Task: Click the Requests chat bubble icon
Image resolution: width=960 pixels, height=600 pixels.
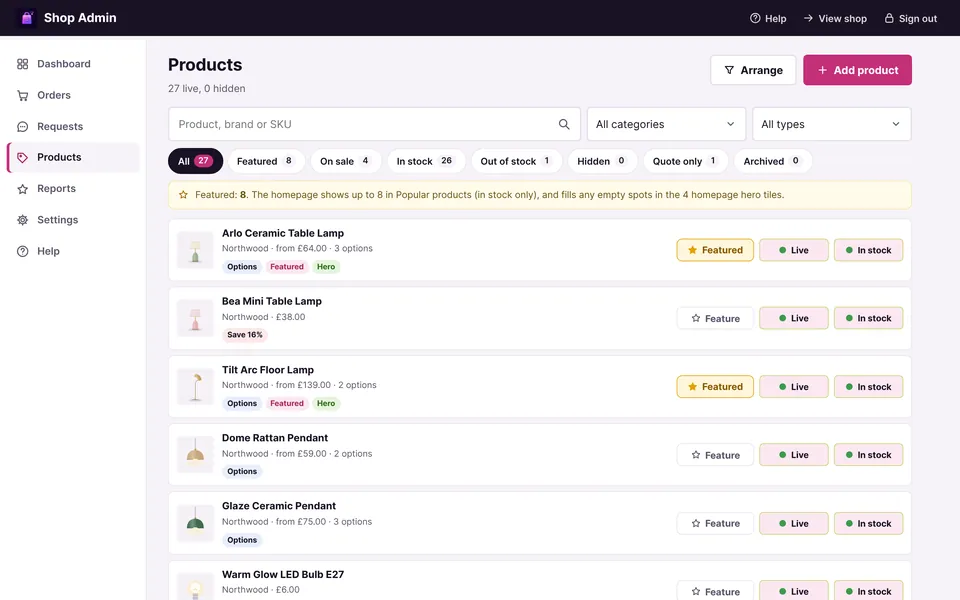Action: pyautogui.click(x=23, y=126)
